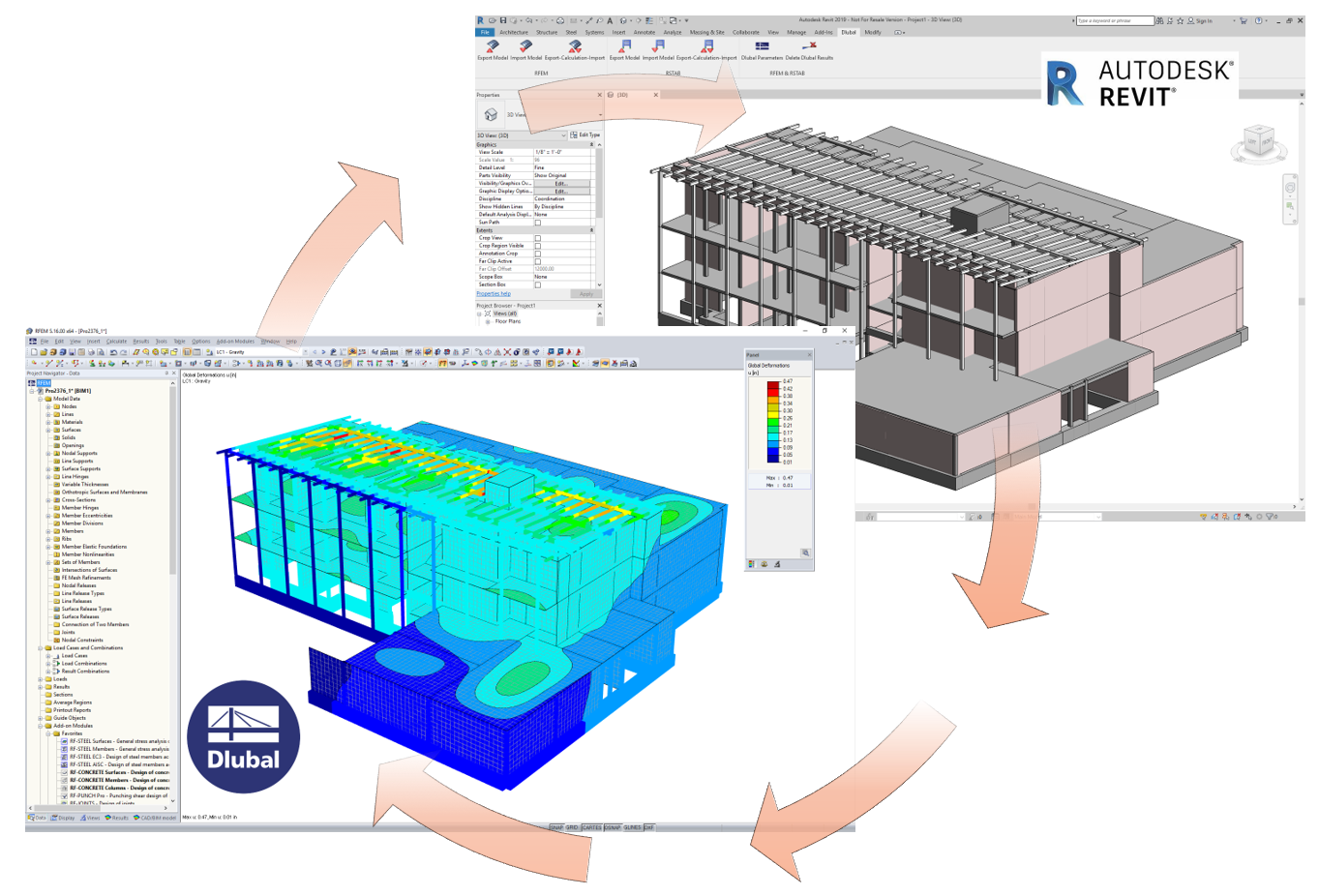This screenshot has width=1319, height=896.
Task: Open the Properties help link
Action: pyautogui.click(x=494, y=294)
